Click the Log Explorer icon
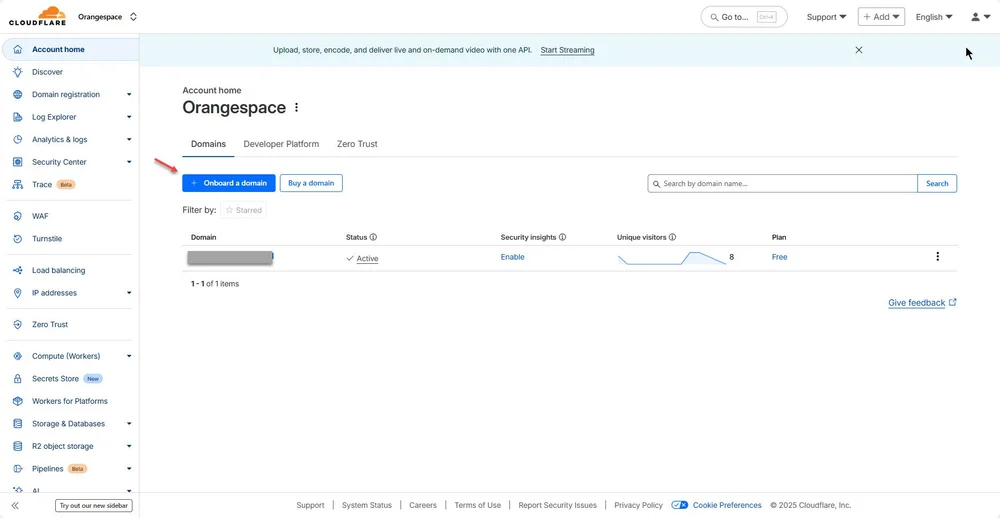The height and width of the screenshot is (518, 1000). pyautogui.click(x=18, y=117)
